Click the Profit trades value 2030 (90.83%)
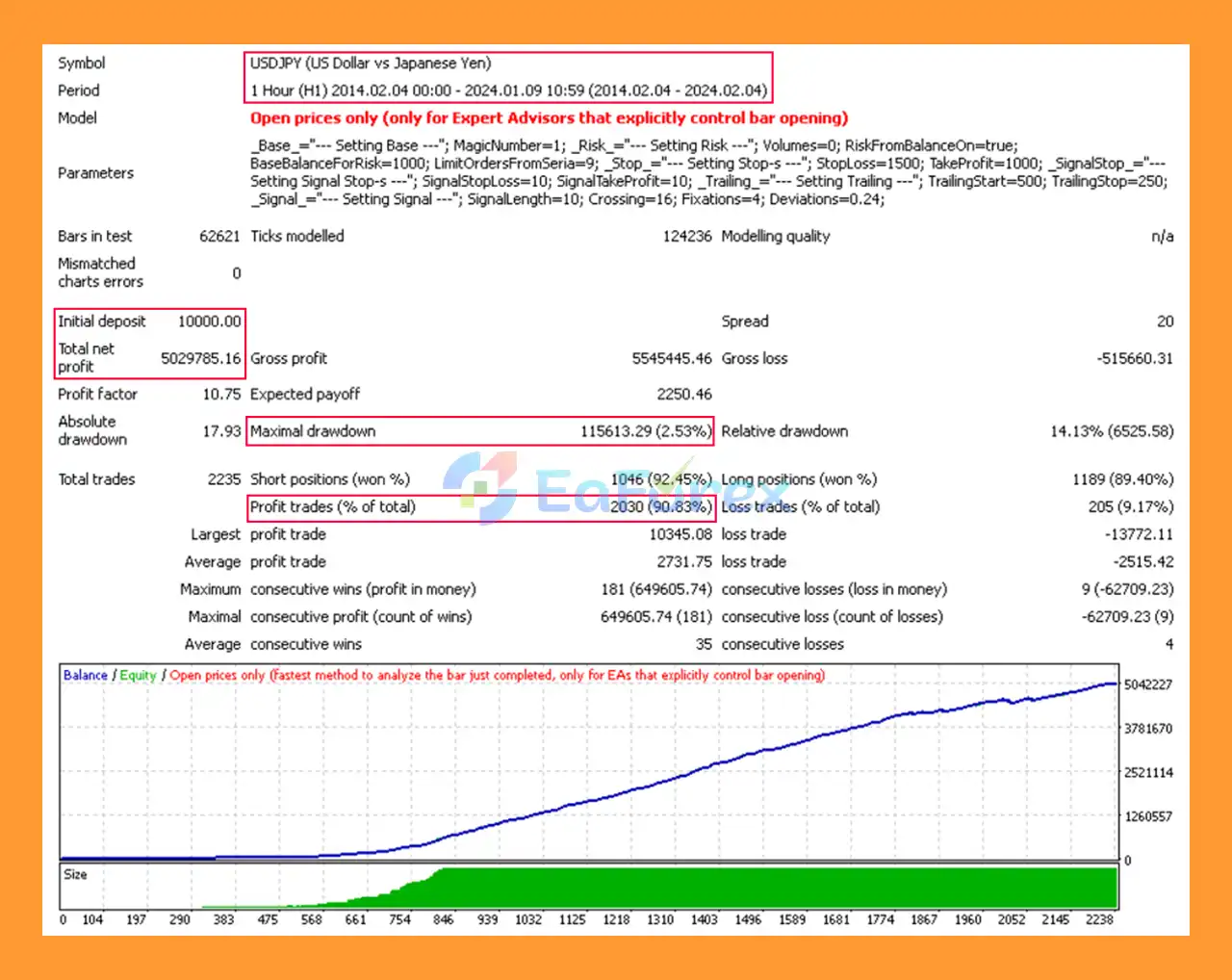Screen dimensions: 1232x980 660,506
